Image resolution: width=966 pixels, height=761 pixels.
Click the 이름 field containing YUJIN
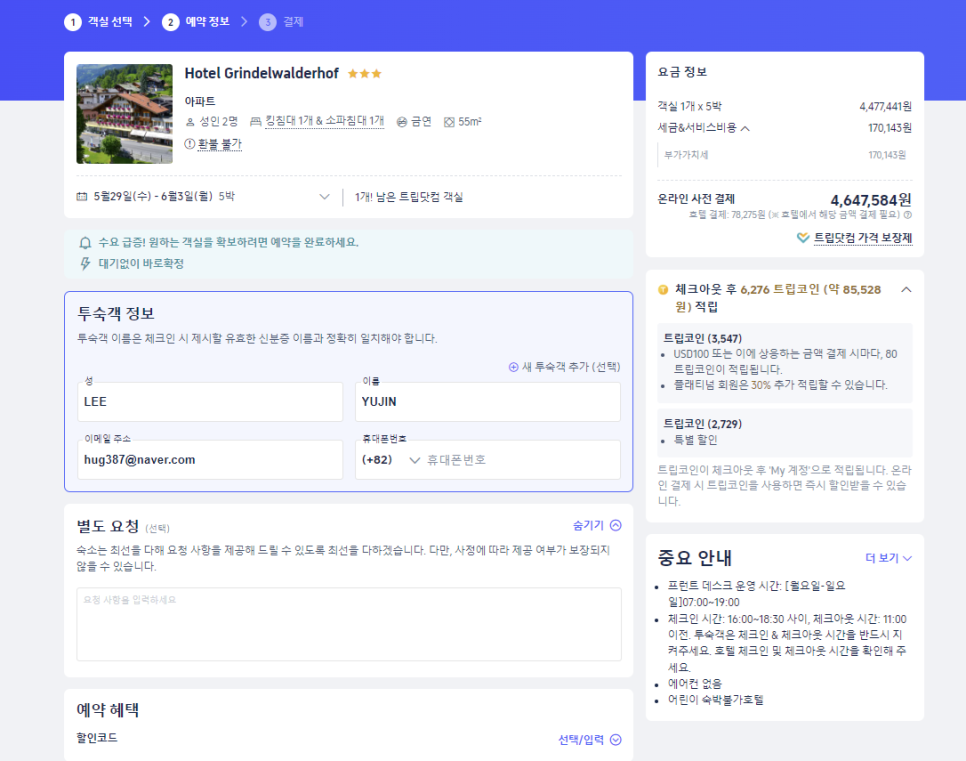point(488,402)
